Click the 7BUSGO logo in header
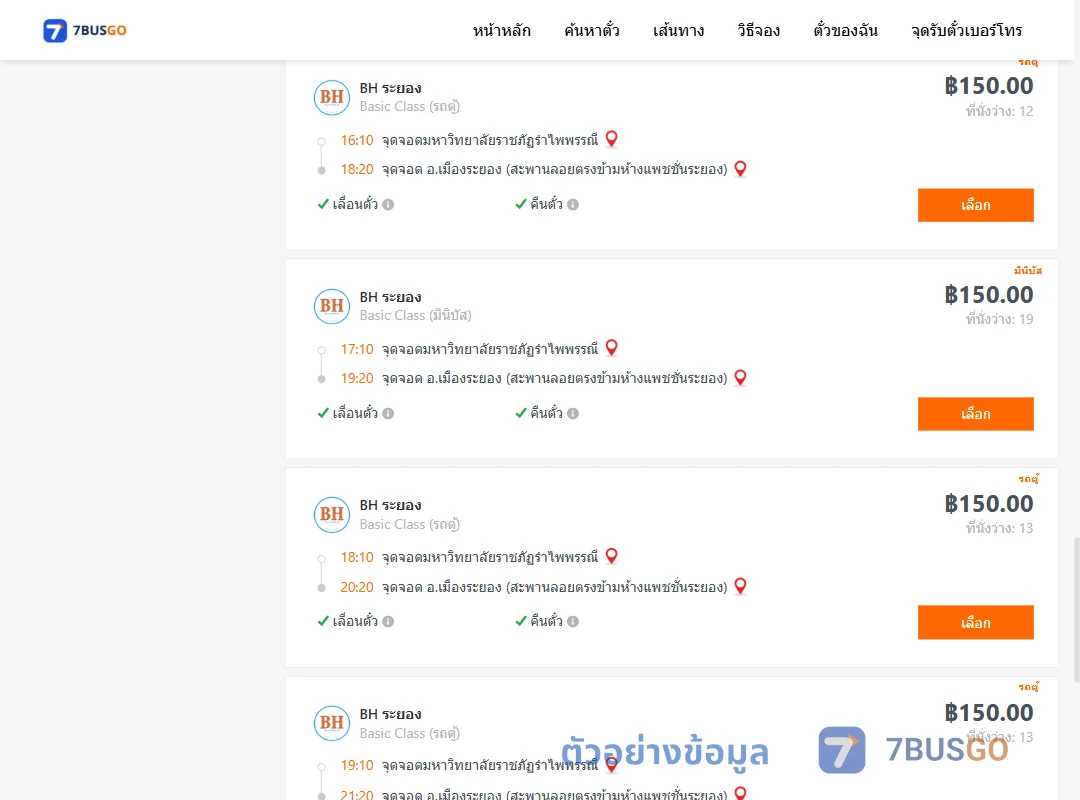1080x800 pixels. click(x=85, y=30)
